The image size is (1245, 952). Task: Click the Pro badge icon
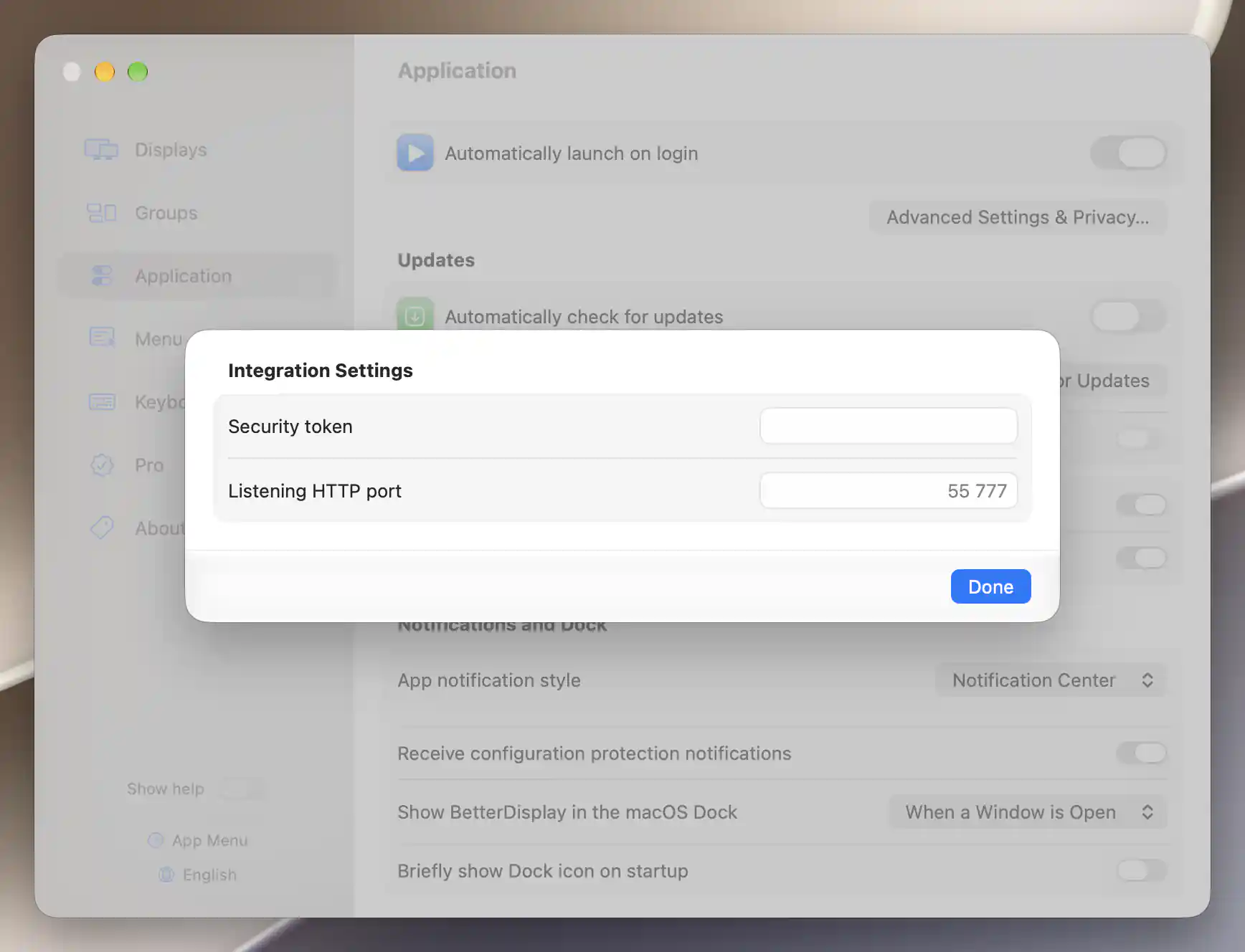point(102,465)
